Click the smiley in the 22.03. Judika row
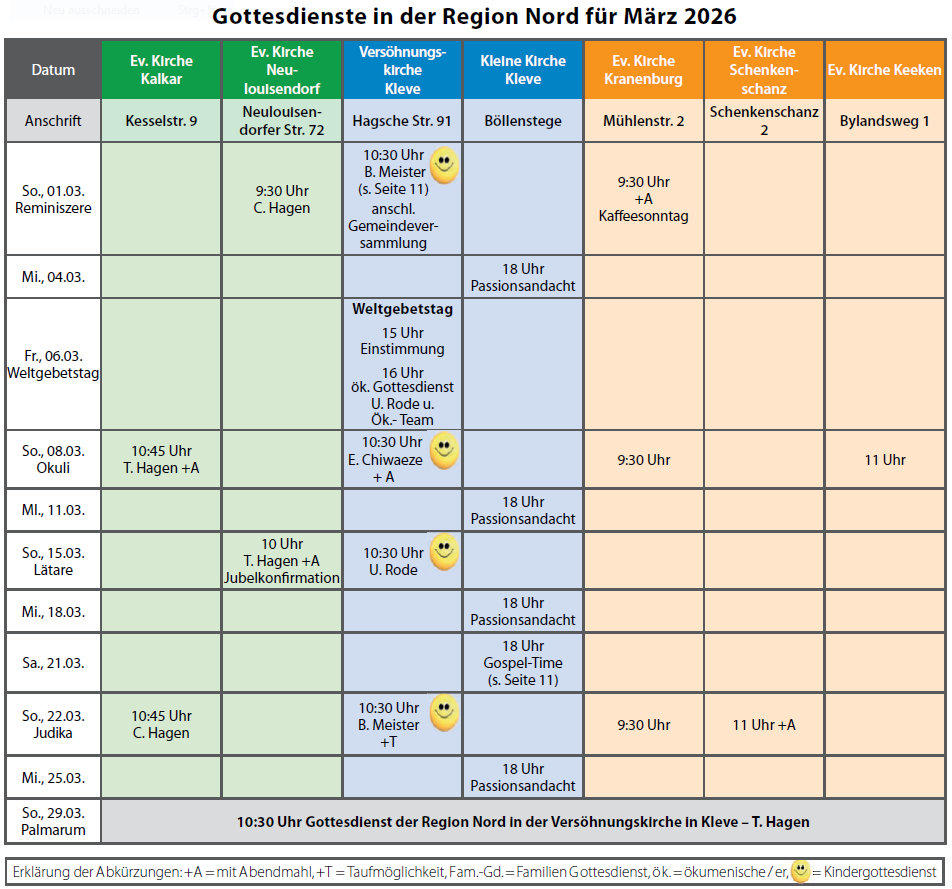Screen dimensions: 952x889 [444, 713]
